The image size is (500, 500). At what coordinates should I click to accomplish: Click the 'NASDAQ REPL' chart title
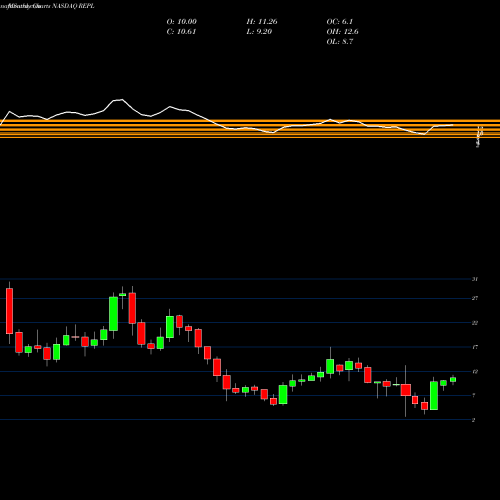tap(73, 6)
